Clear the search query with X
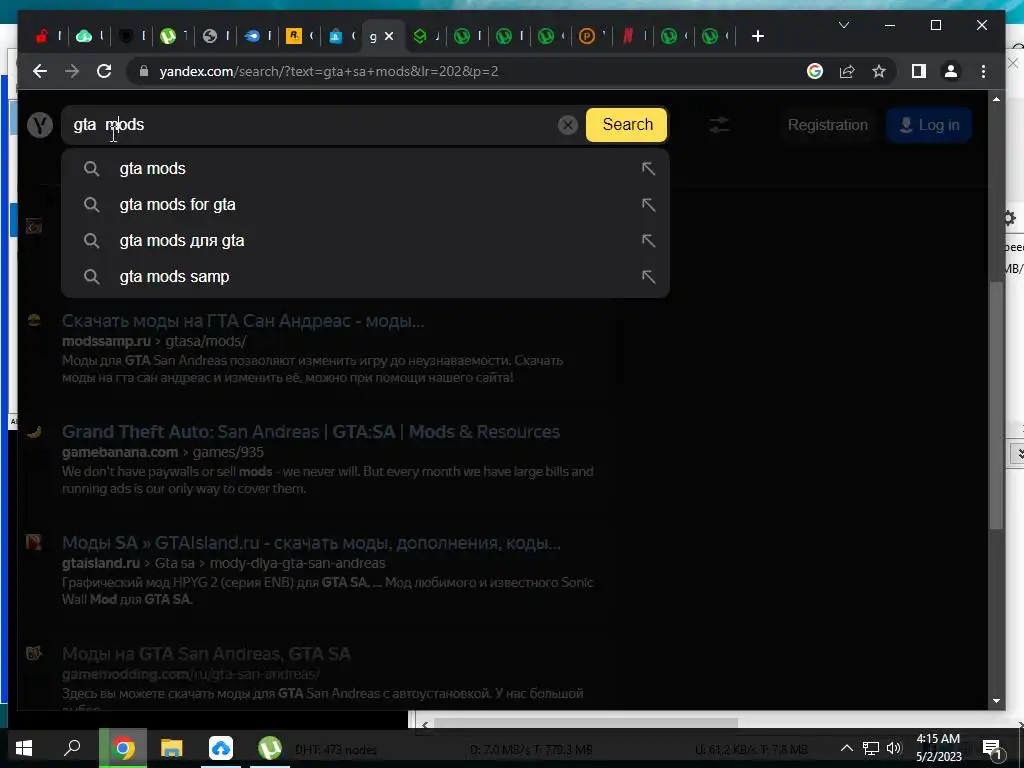 coord(568,125)
